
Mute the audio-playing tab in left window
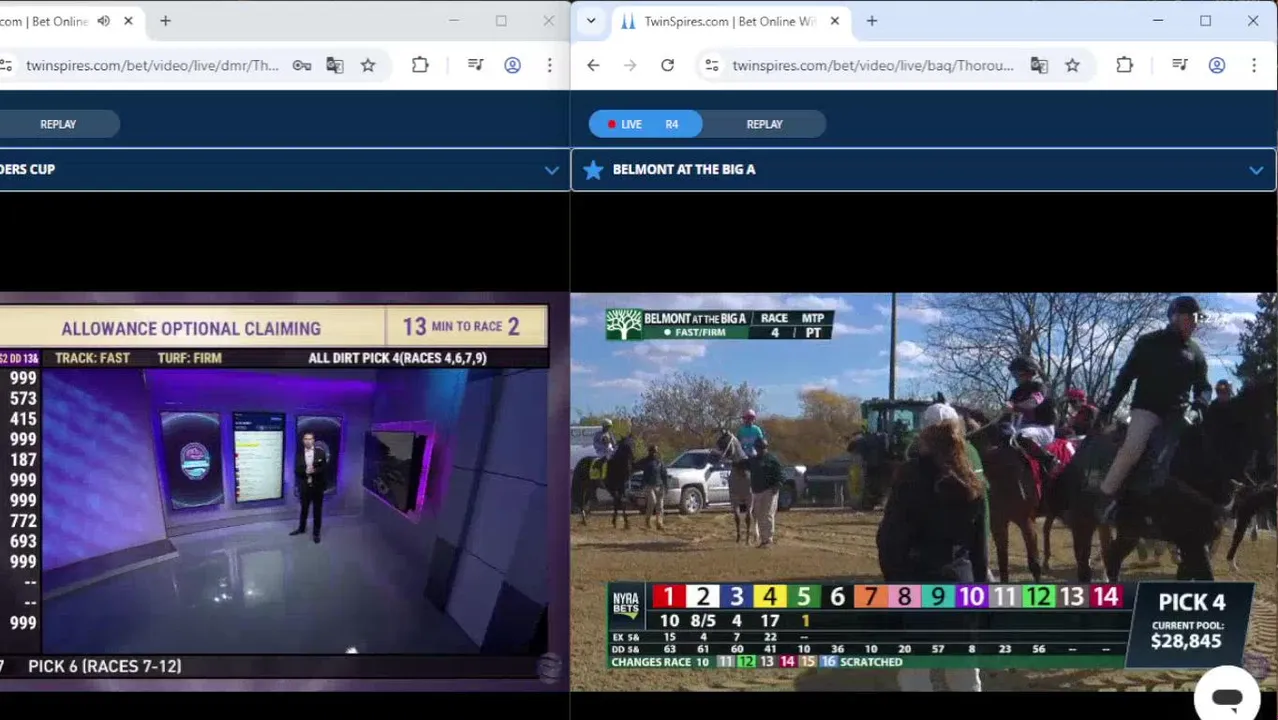tap(104, 21)
